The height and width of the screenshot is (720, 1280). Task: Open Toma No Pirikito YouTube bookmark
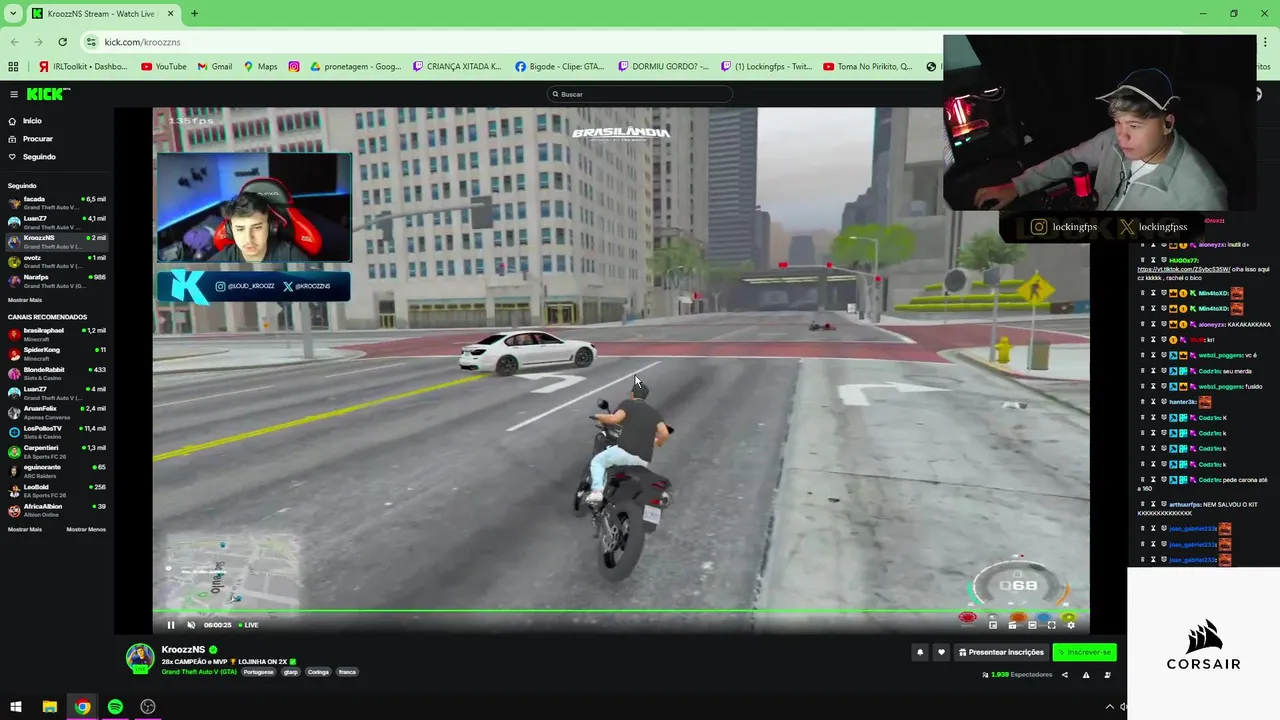868,67
